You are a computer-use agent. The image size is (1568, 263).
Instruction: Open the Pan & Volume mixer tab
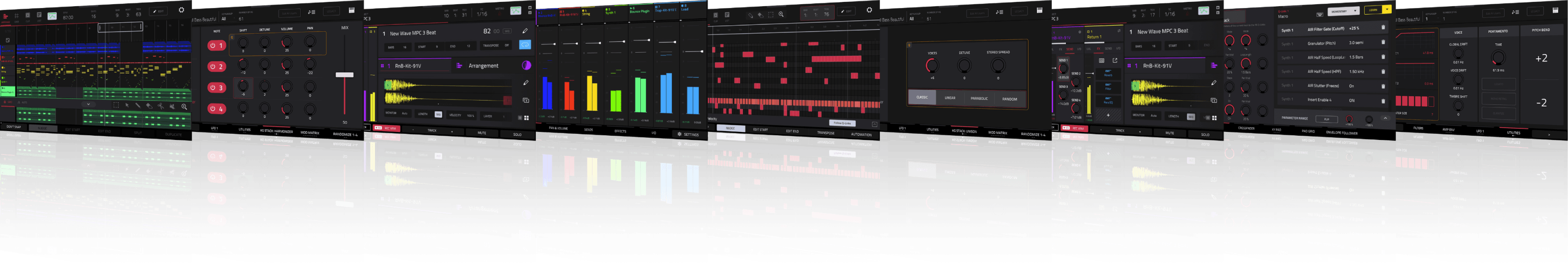(x=557, y=129)
